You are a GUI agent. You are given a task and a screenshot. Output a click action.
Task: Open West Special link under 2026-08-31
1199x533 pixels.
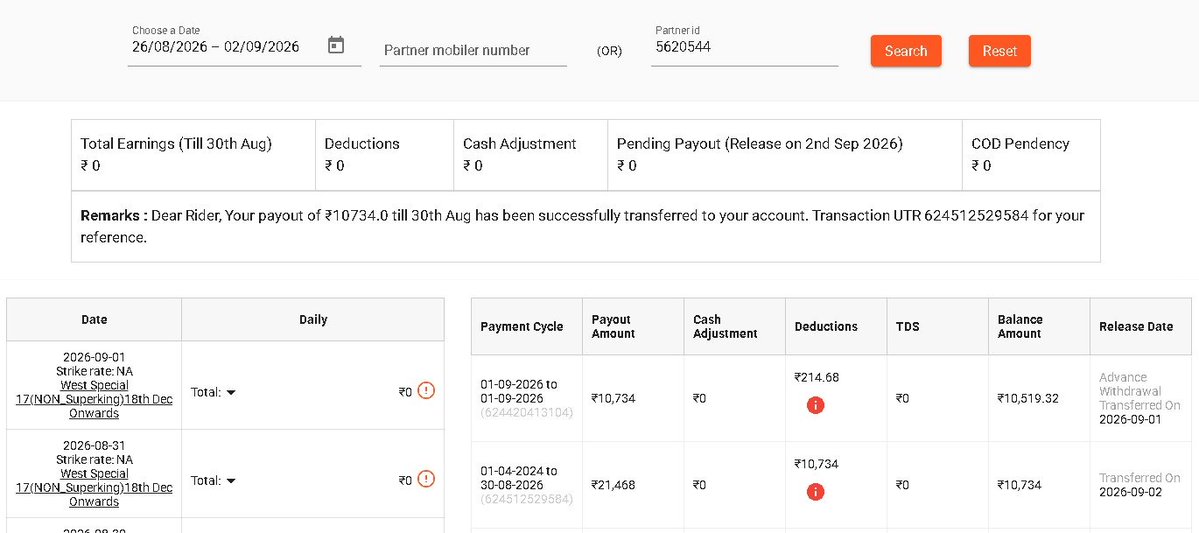coord(94,488)
